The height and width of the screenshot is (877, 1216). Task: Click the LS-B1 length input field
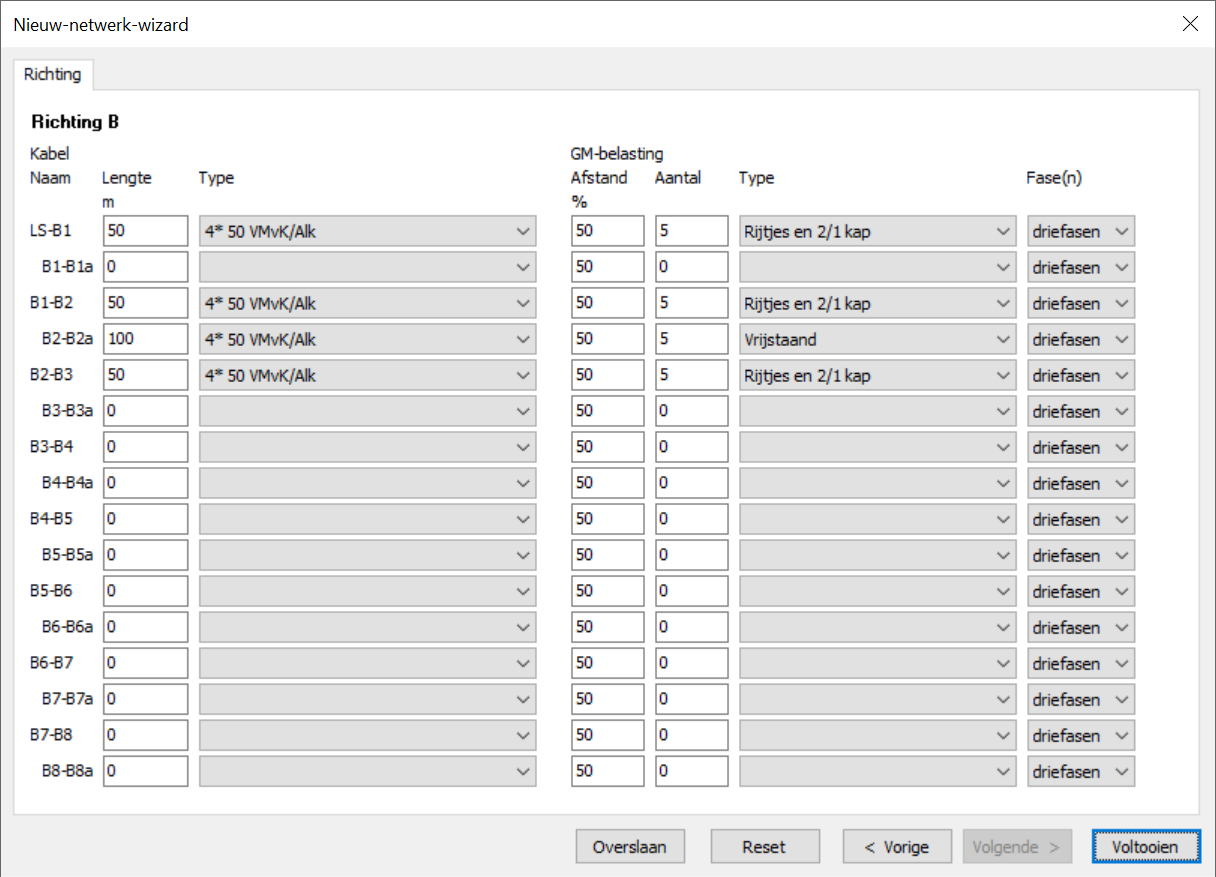coord(145,232)
